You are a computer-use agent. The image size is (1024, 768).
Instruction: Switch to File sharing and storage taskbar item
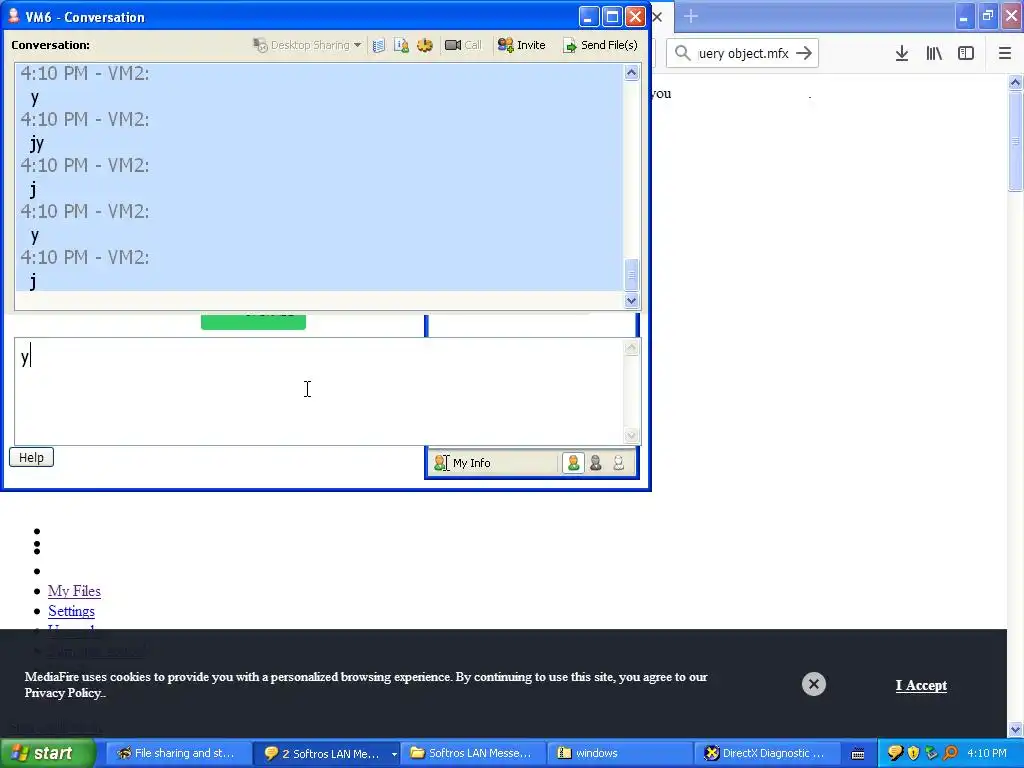tap(177, 753)
